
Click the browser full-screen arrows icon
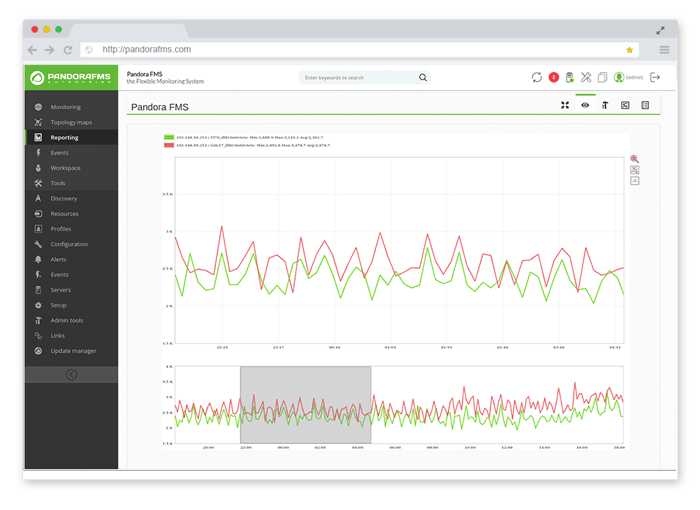[660, 30]
